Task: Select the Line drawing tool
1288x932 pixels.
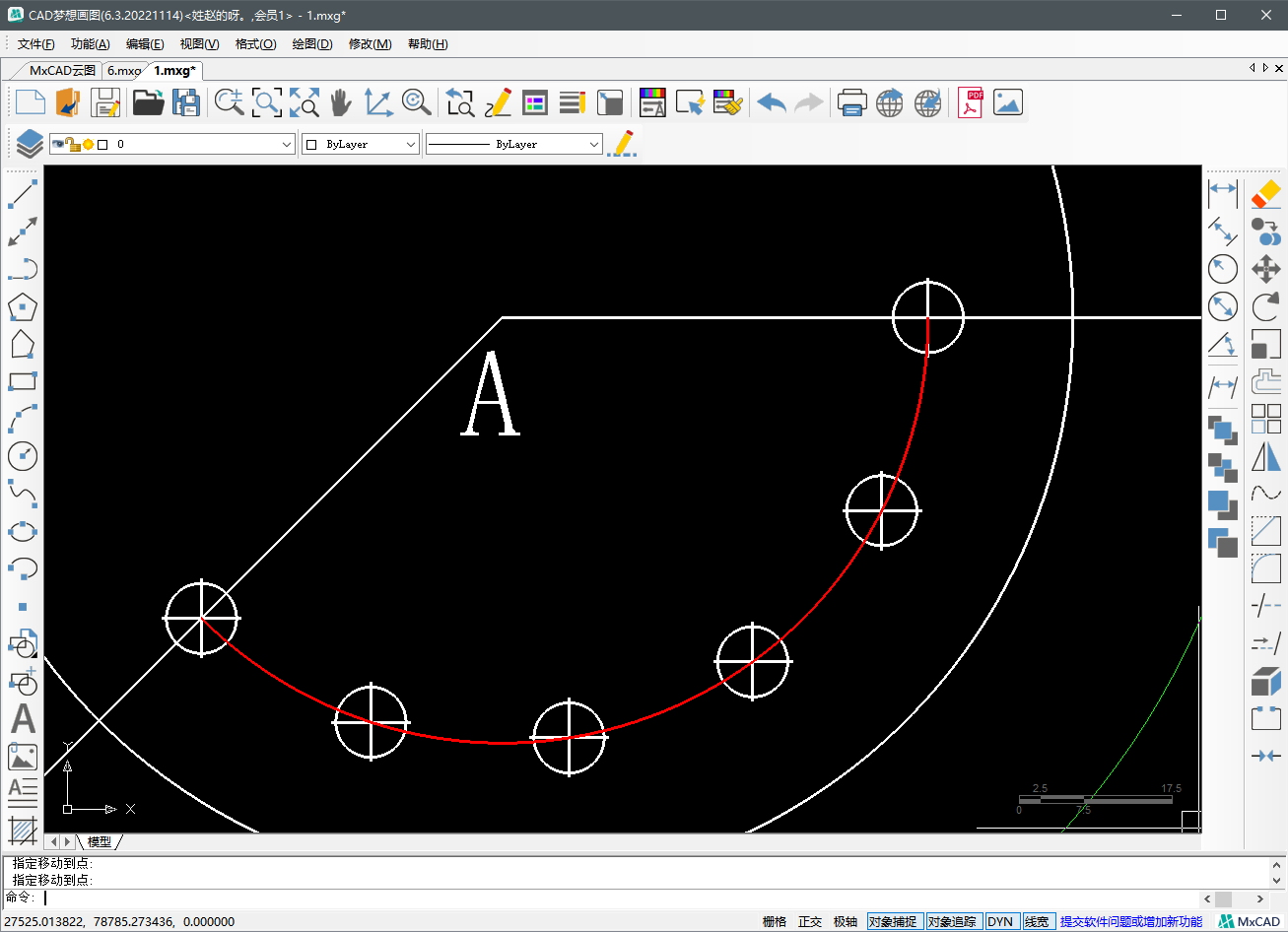Action: pos(23,194)
